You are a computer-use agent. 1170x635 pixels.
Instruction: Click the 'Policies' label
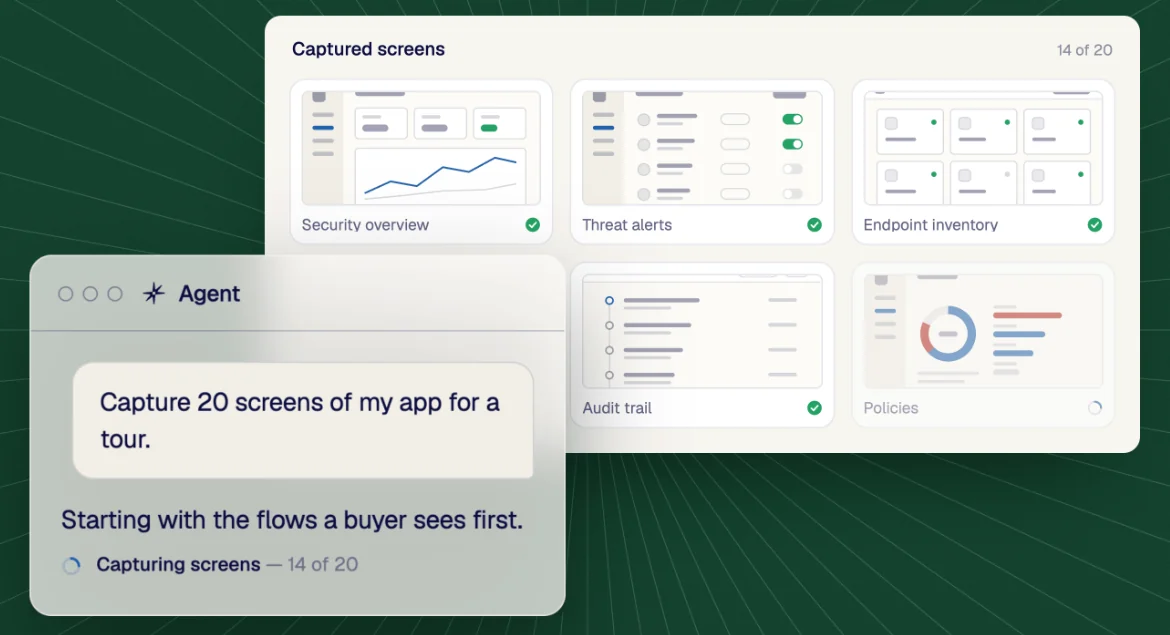[891, 407]
